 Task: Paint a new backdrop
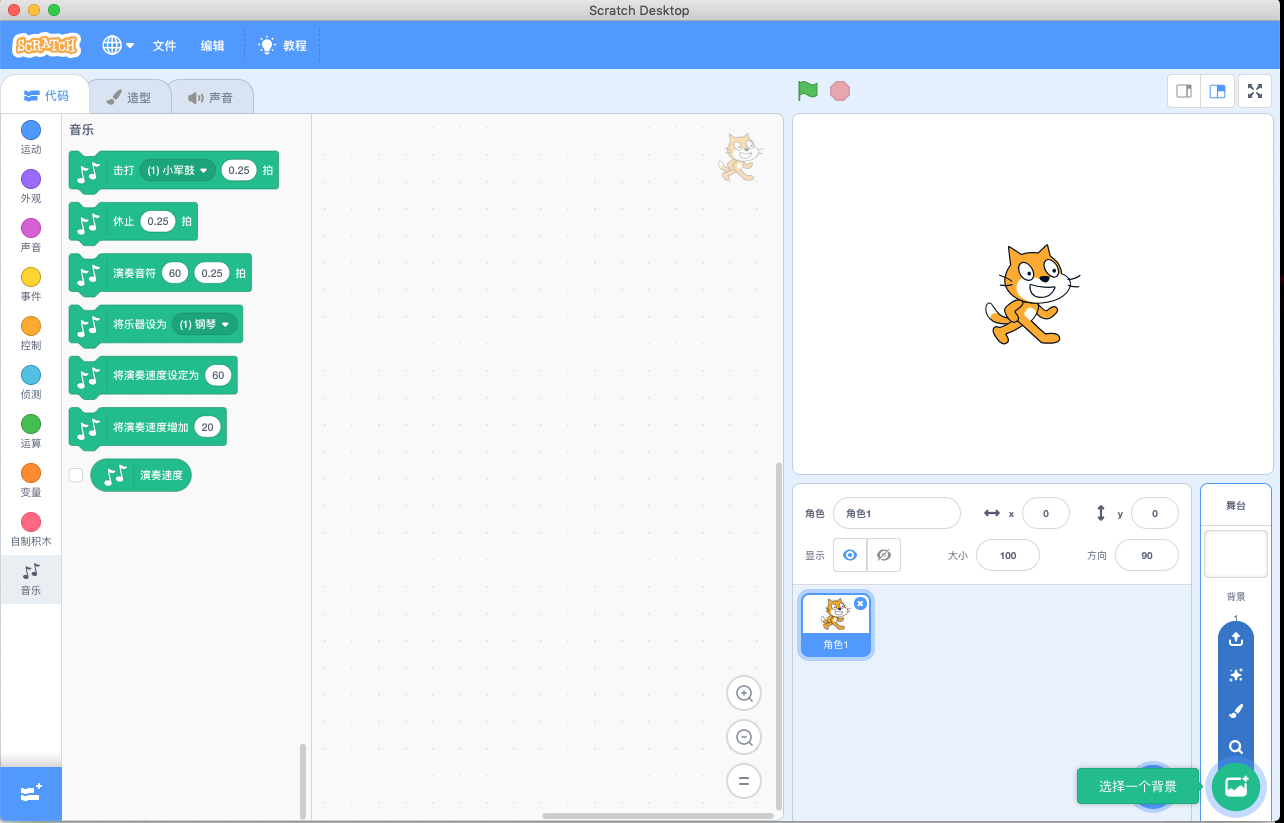(1236, 711)
